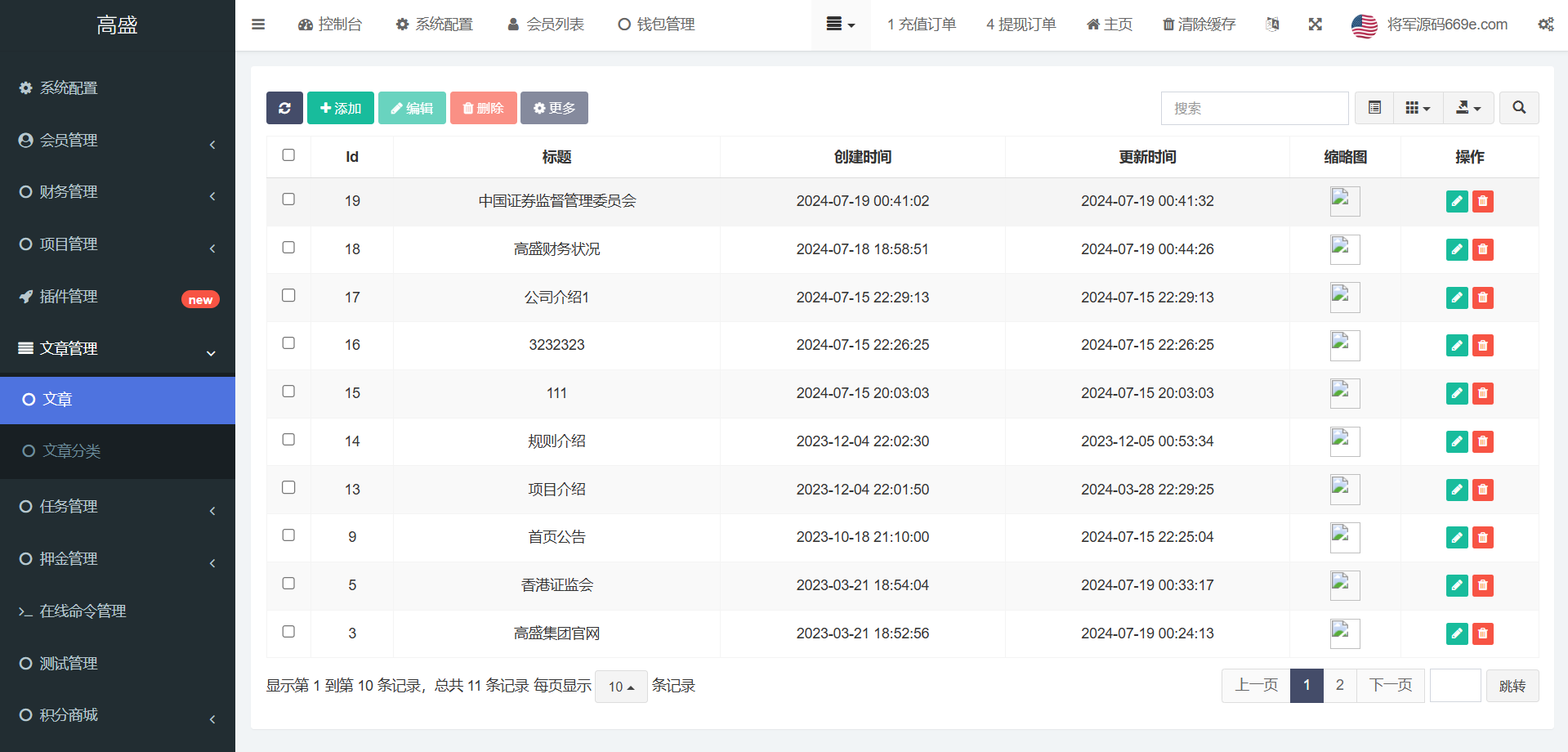Click the search magnifier icon button
This screenshot has height=752, width=1568.
tap(1519, 108)
